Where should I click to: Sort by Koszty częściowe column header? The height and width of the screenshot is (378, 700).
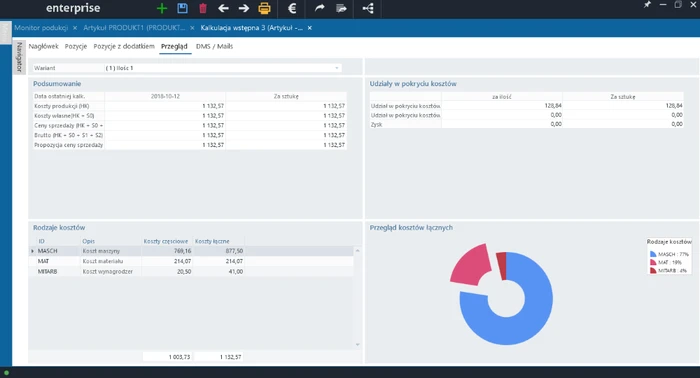166,241
